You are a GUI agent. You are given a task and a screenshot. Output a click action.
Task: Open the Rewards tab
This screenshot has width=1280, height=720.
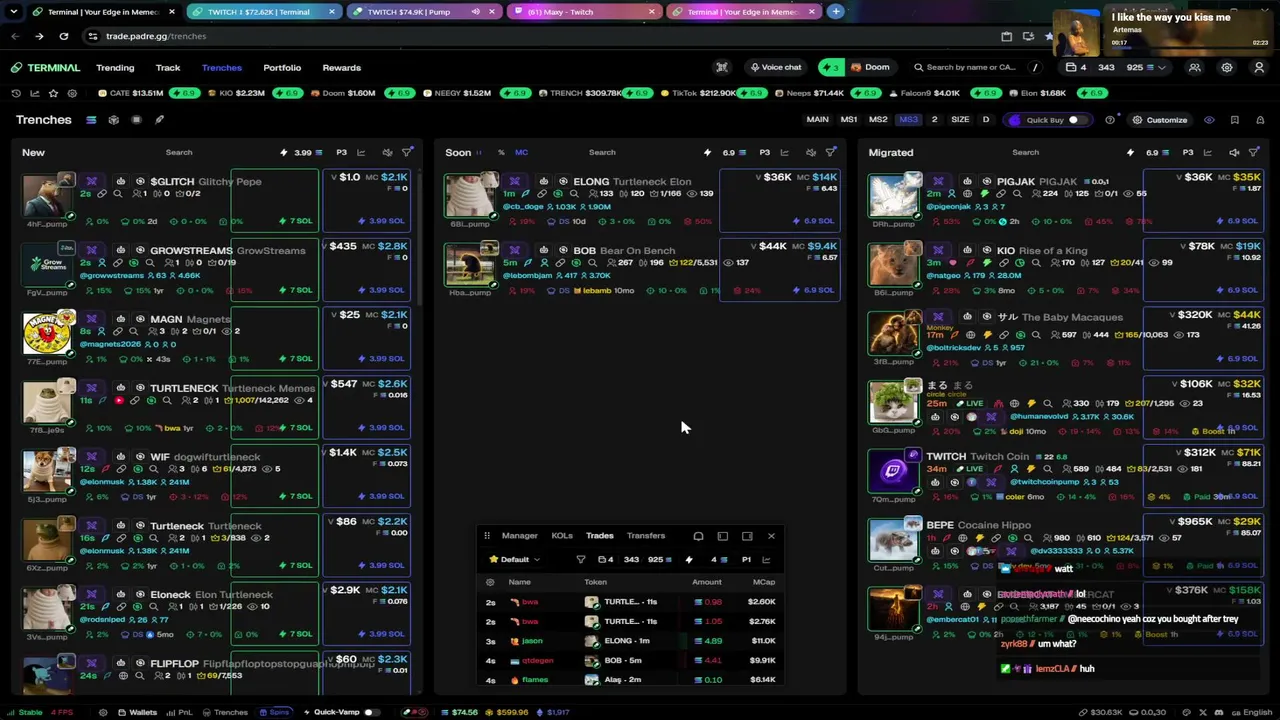tap(342, 68)
